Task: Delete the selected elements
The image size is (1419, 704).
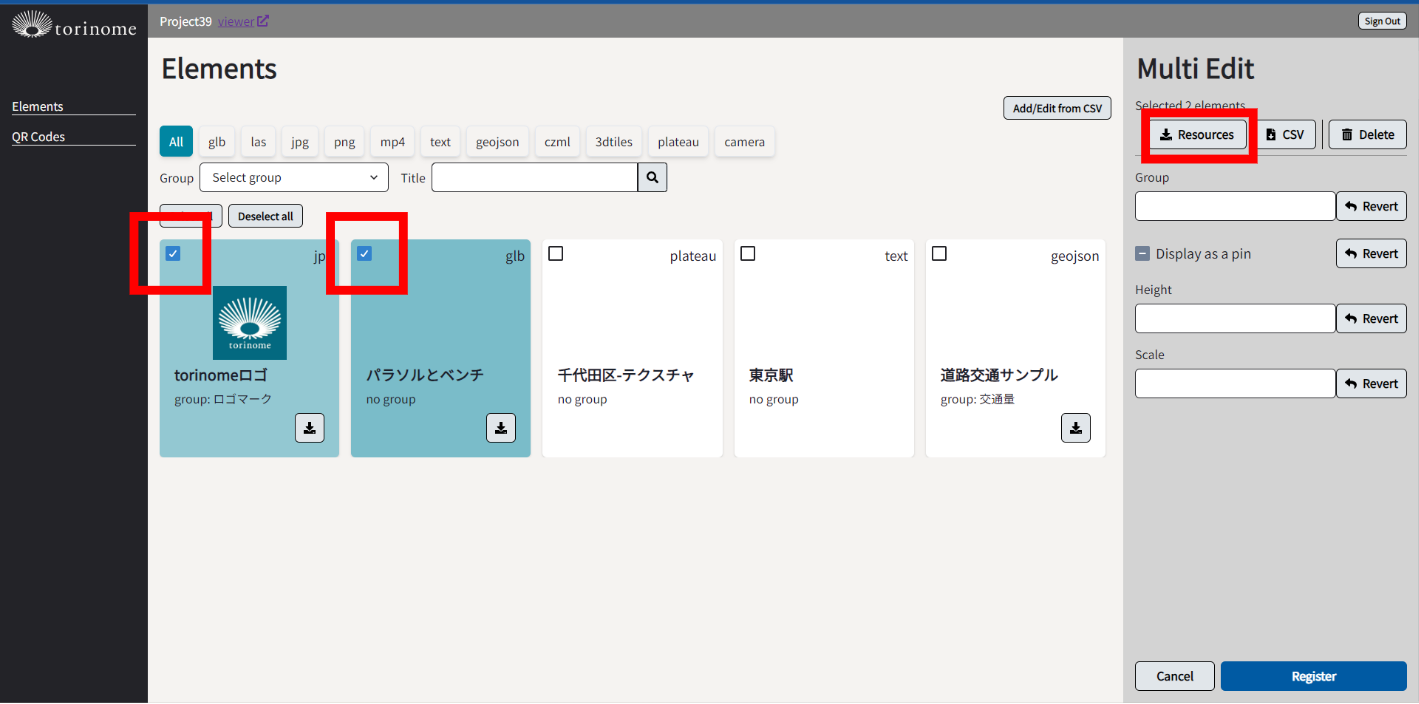Action: 1367,135
